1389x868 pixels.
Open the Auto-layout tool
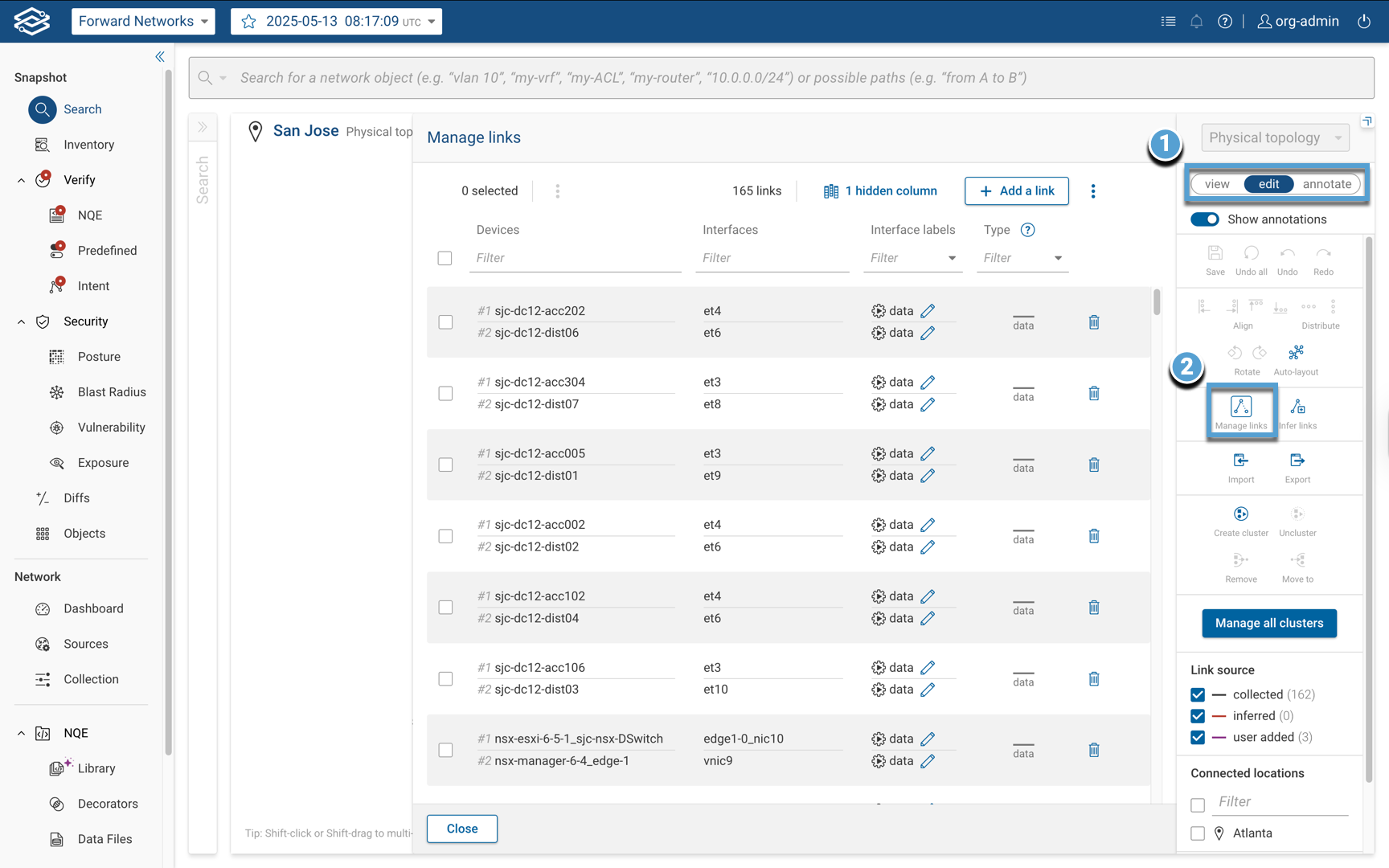(x=1295, y=354)
